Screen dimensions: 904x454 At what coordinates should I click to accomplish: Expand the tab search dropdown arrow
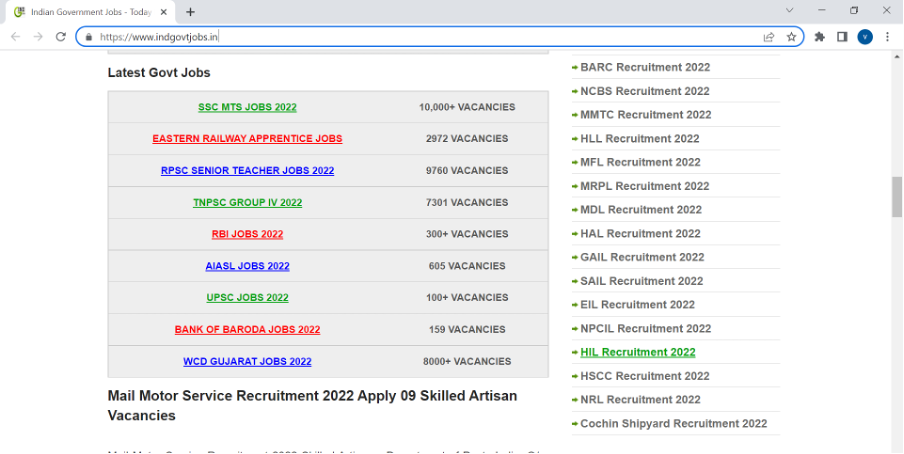791,11
